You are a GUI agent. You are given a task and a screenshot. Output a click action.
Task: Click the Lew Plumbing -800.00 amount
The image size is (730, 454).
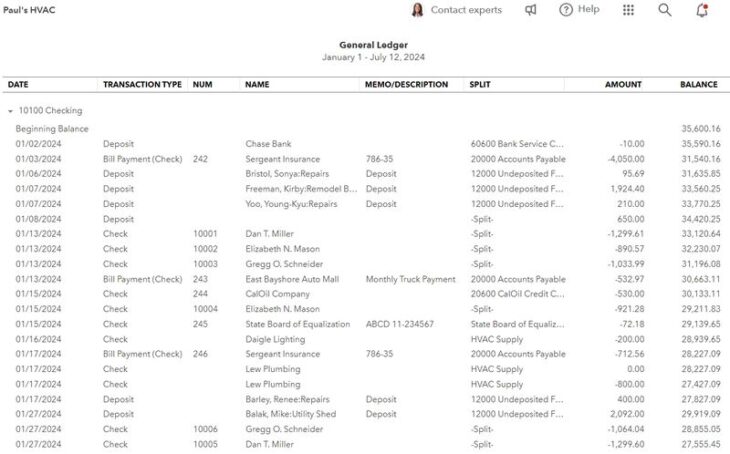tap(629, 384)
